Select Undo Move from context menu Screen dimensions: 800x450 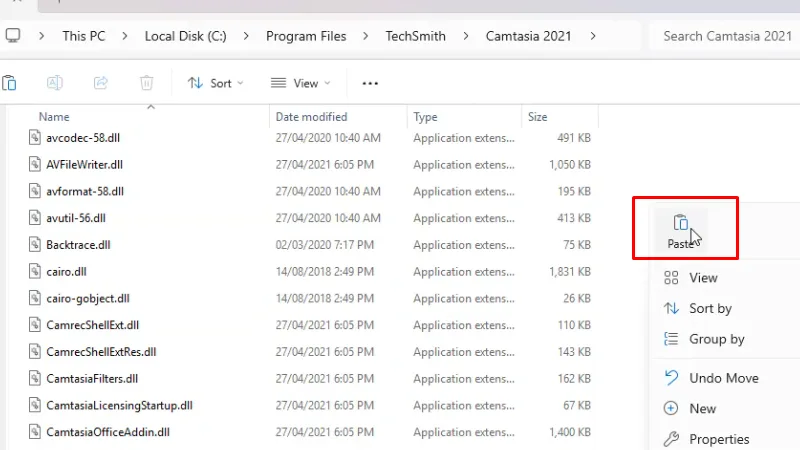point(723,378)
